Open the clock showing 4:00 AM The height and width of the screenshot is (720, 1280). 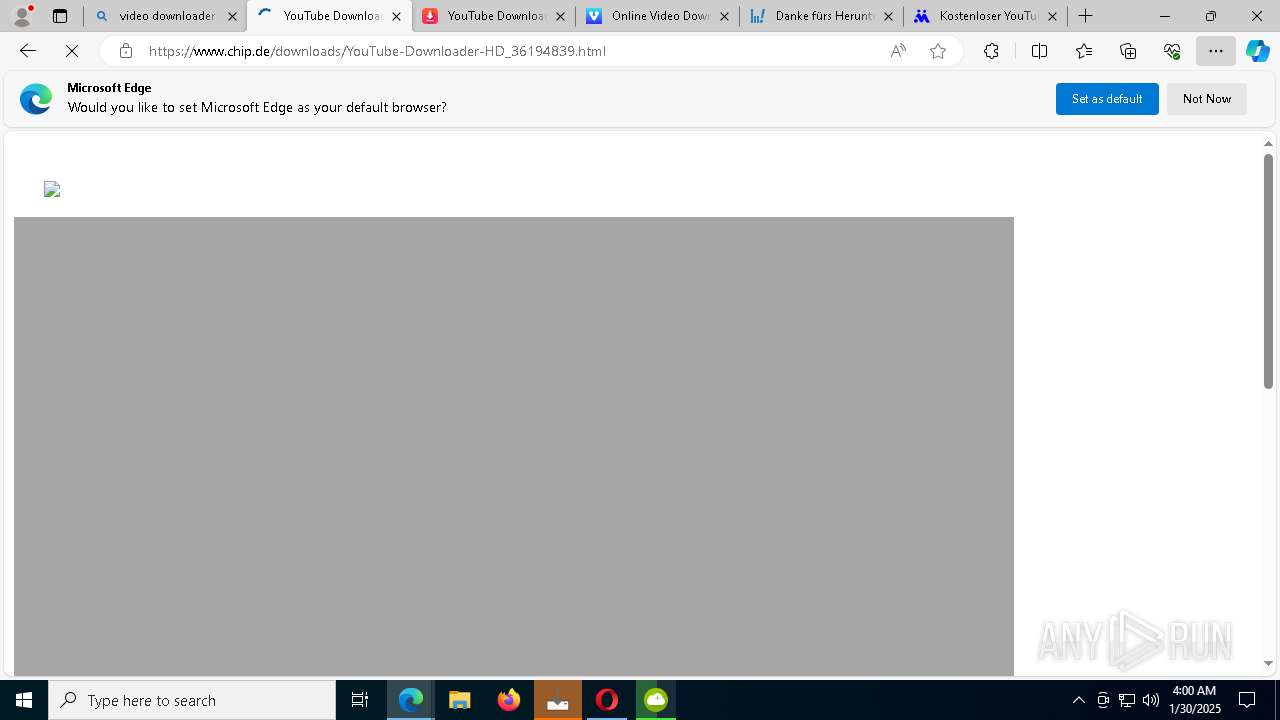coord(1195,700)
